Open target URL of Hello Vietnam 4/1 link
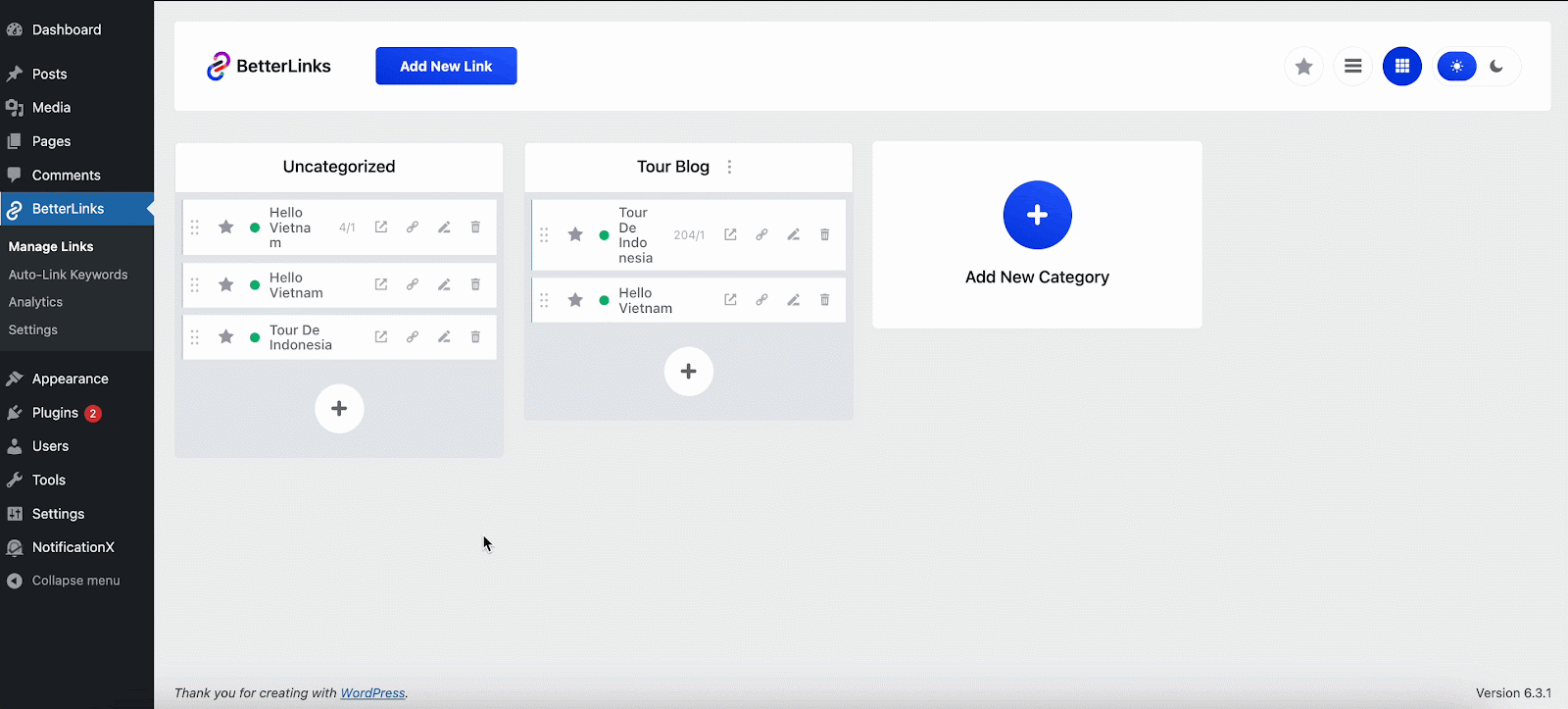 [381, 228]
